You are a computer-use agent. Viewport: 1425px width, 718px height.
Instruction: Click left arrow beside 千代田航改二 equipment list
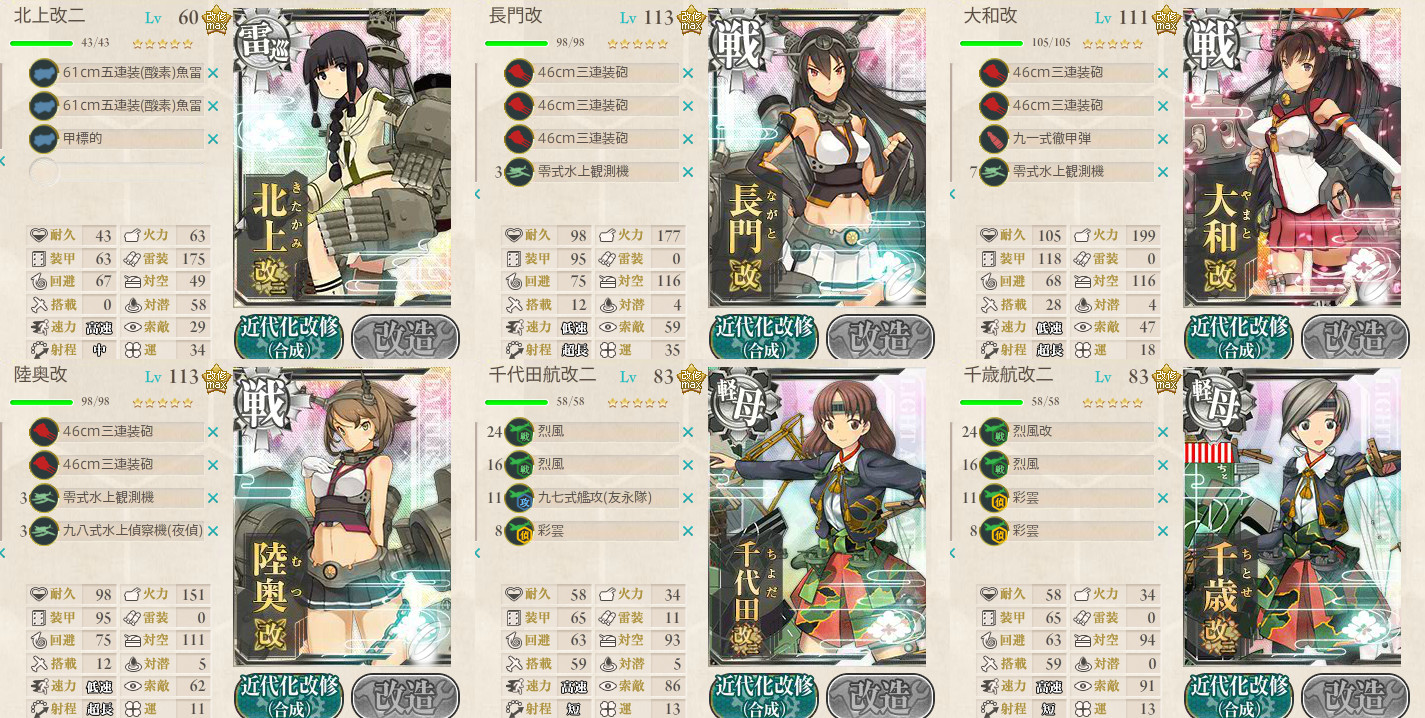(478, 552)
